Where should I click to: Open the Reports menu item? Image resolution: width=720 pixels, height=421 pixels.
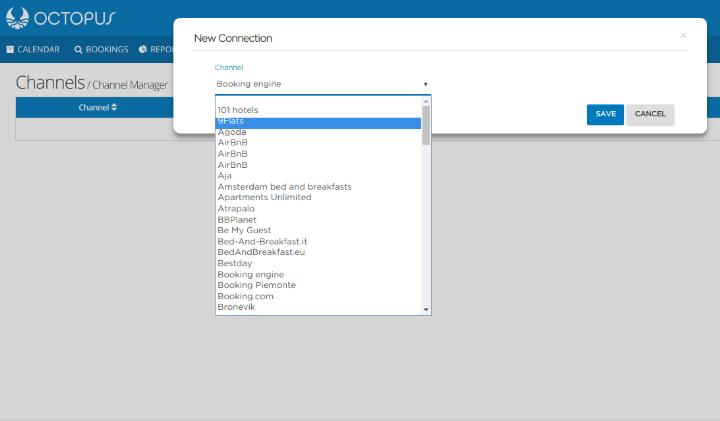click(x=156, y=49)
